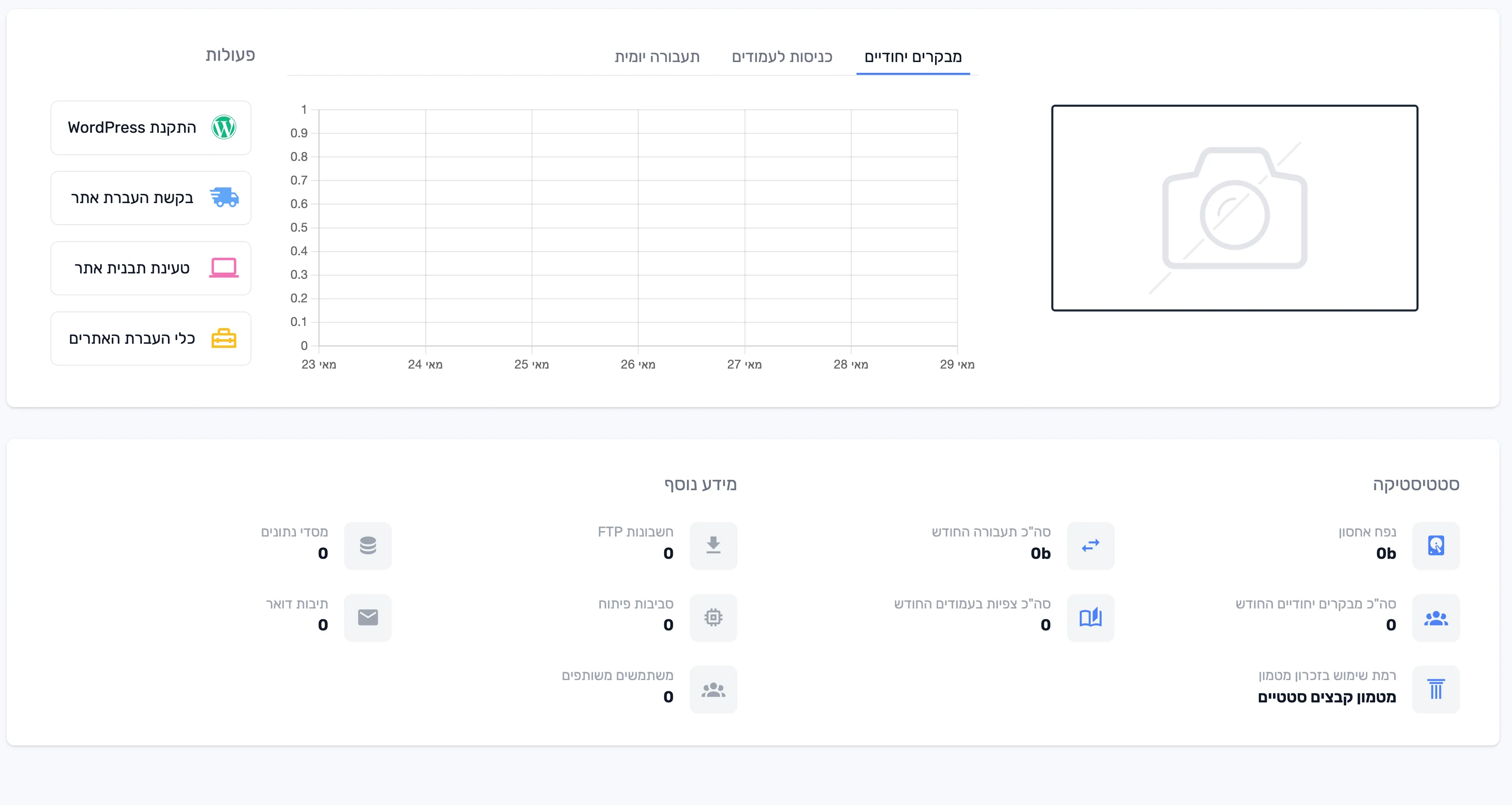
Task: Click the envelope icon for תיבות דואר
Action: [x=368, y=617]
